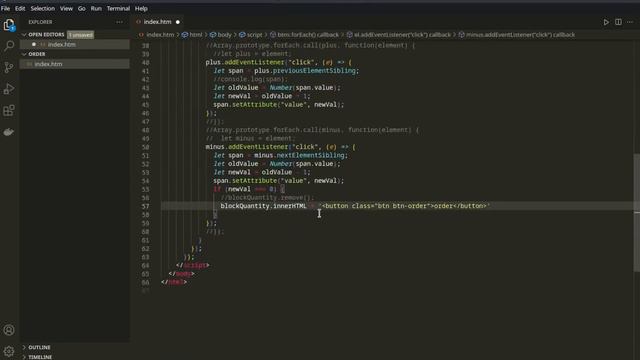640x360 pixels.
Task: Open the Run menu
Action: click(96, 8)
